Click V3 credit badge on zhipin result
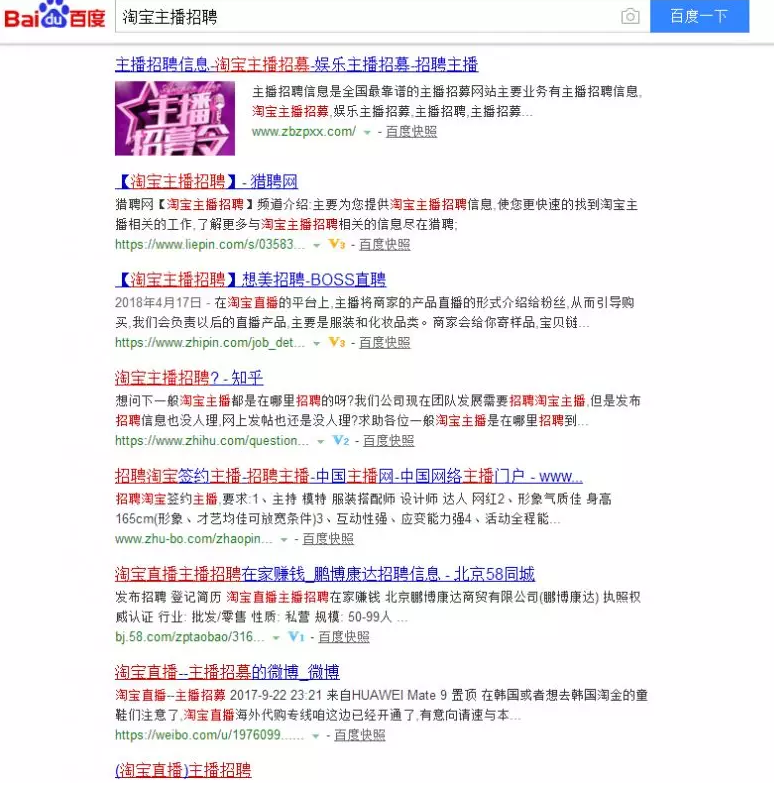 tap(336, 342)
